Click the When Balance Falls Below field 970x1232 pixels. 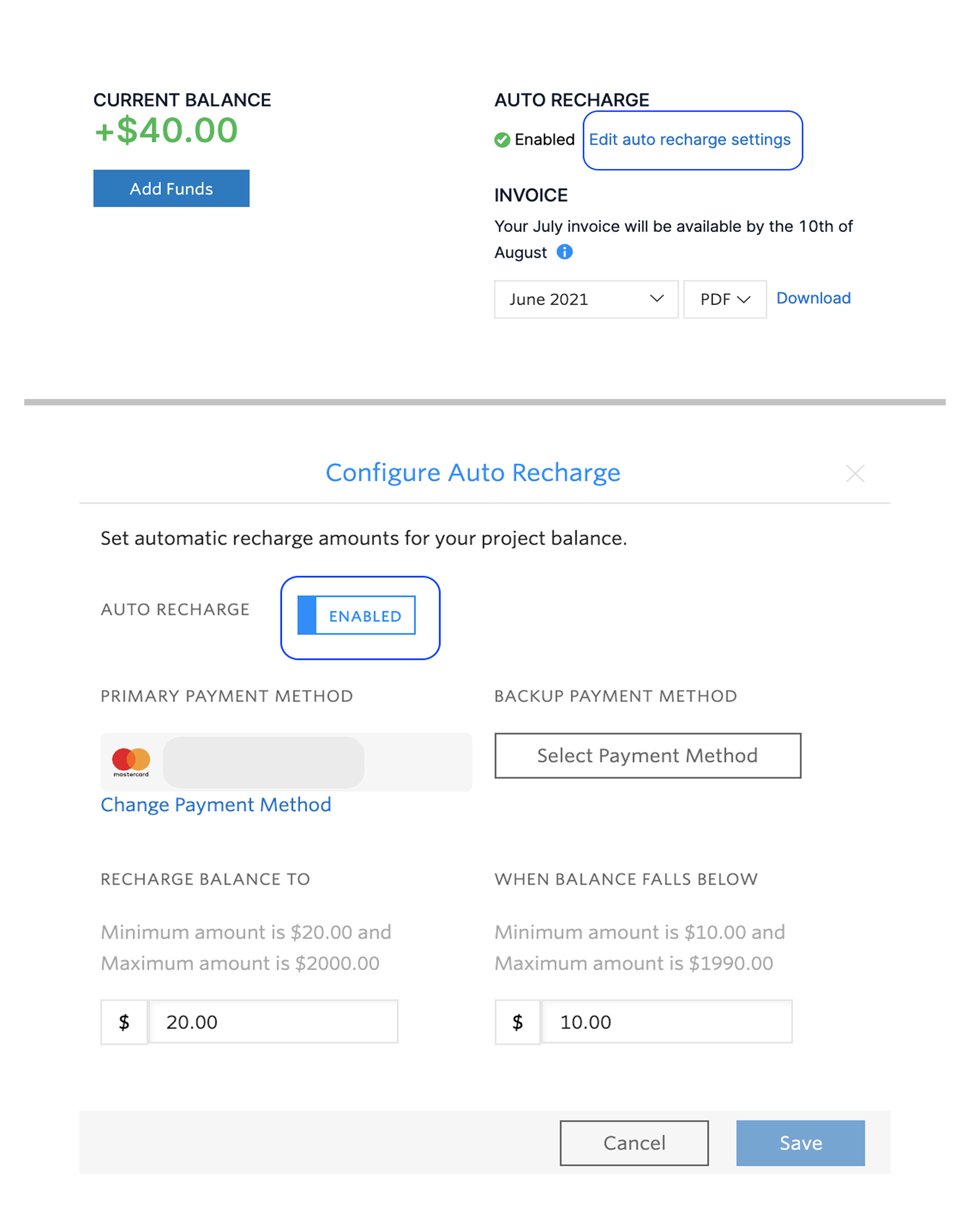coord(666,1022)
